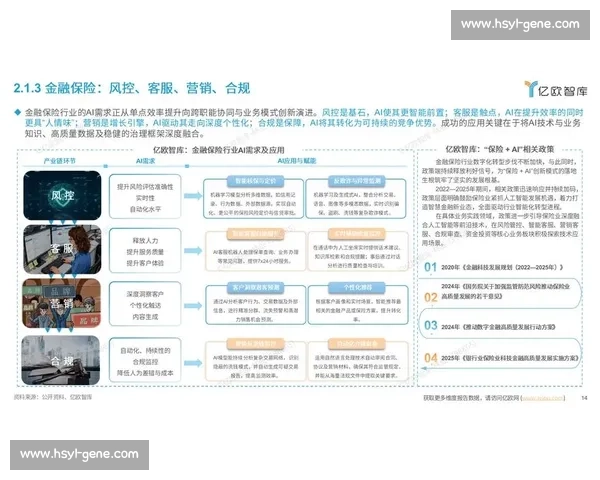Click the 降低人为差错与成本 text line
Screen dimensions: 600x480
pyautogui.click(x=145, y=373)
